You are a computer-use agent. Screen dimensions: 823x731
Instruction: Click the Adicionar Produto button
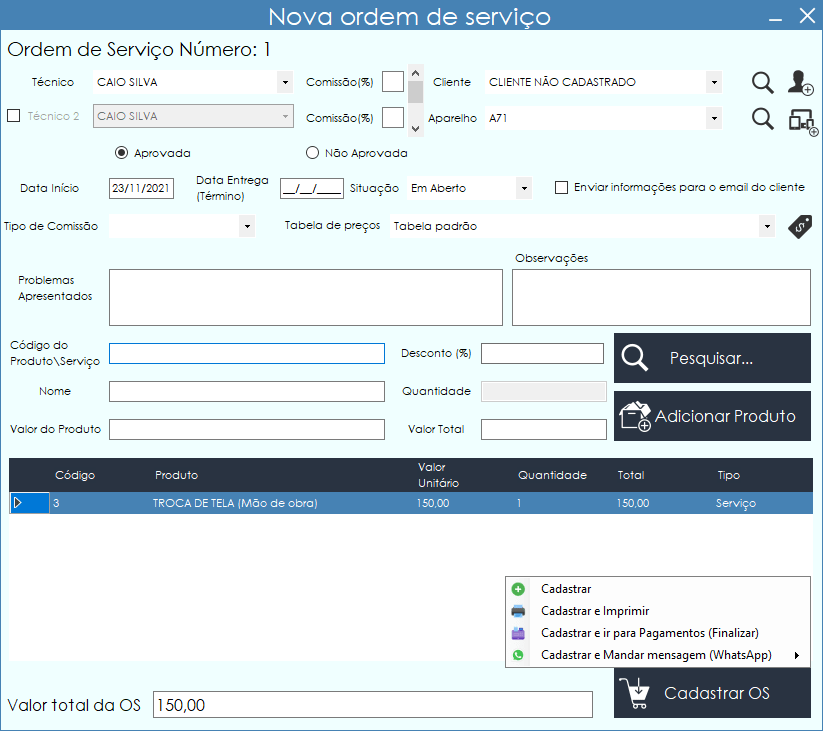(712, 416)
